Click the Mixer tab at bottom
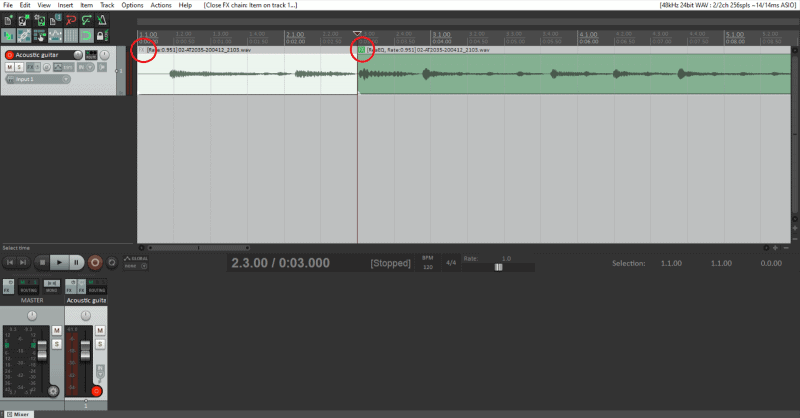The image size is (800, 418). [18, 414]
